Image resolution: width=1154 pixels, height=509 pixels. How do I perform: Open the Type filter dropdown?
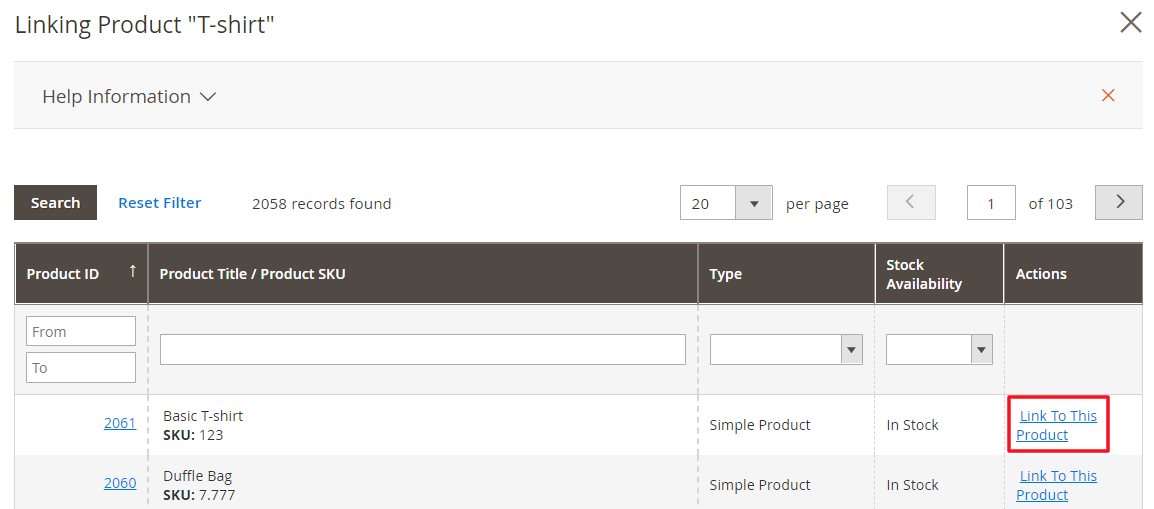click(785, 349)
